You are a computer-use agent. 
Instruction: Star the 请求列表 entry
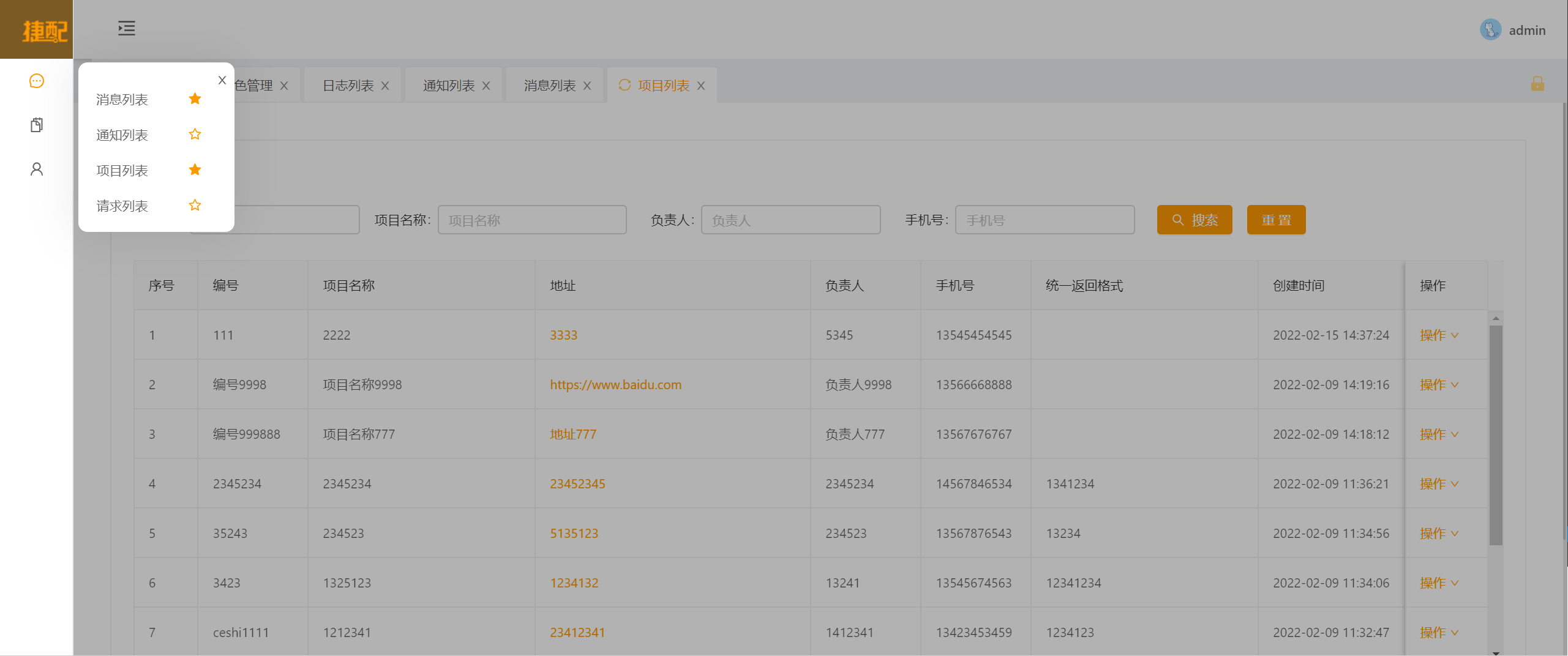tap(195, 205)
